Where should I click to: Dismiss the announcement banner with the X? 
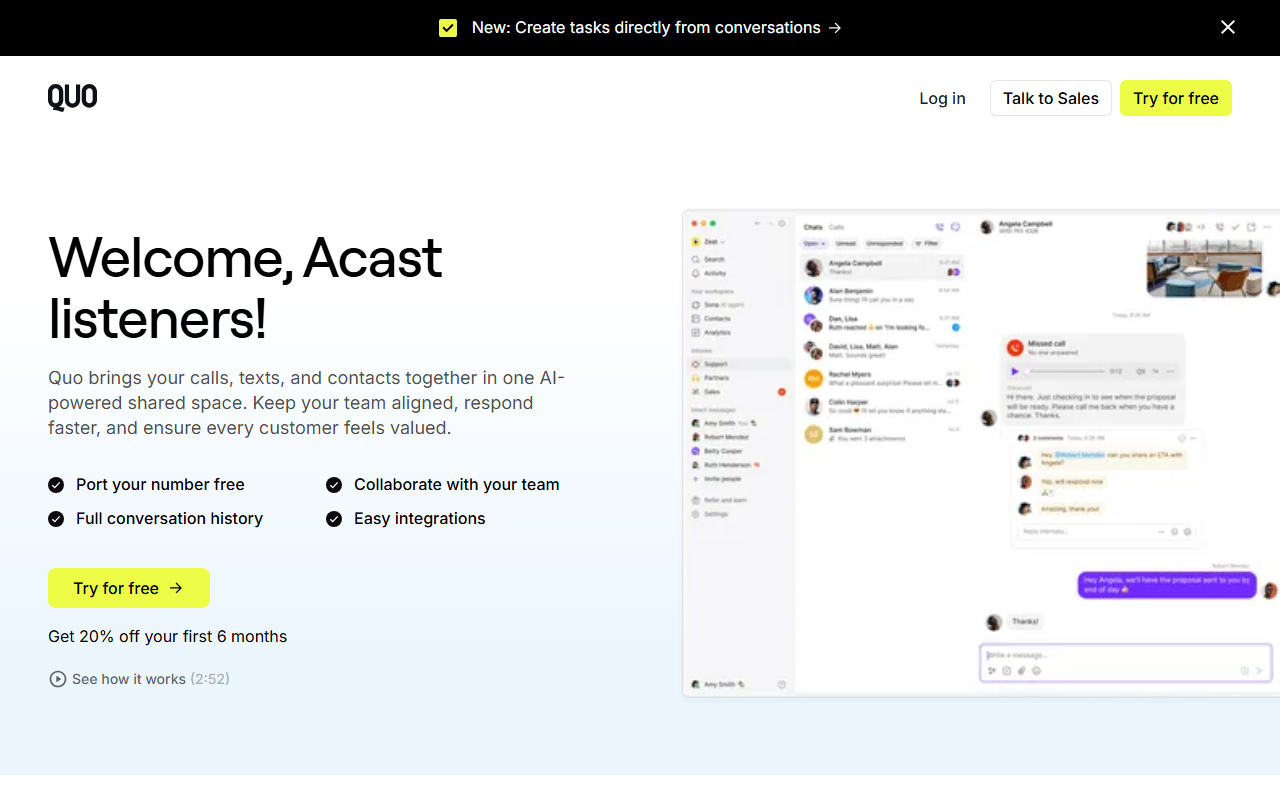pos(1228,28)
